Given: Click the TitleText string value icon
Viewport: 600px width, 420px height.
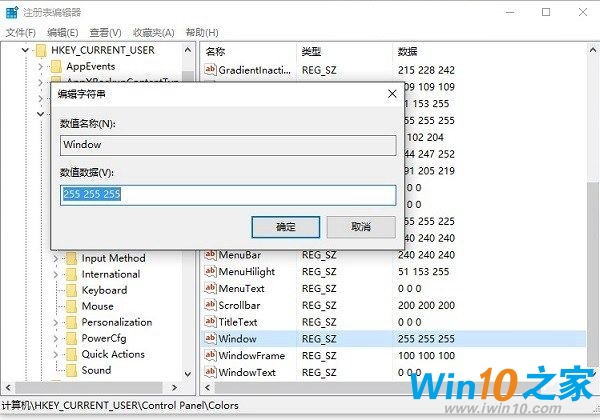Looking at the screenshot, I should click(210, 322).
